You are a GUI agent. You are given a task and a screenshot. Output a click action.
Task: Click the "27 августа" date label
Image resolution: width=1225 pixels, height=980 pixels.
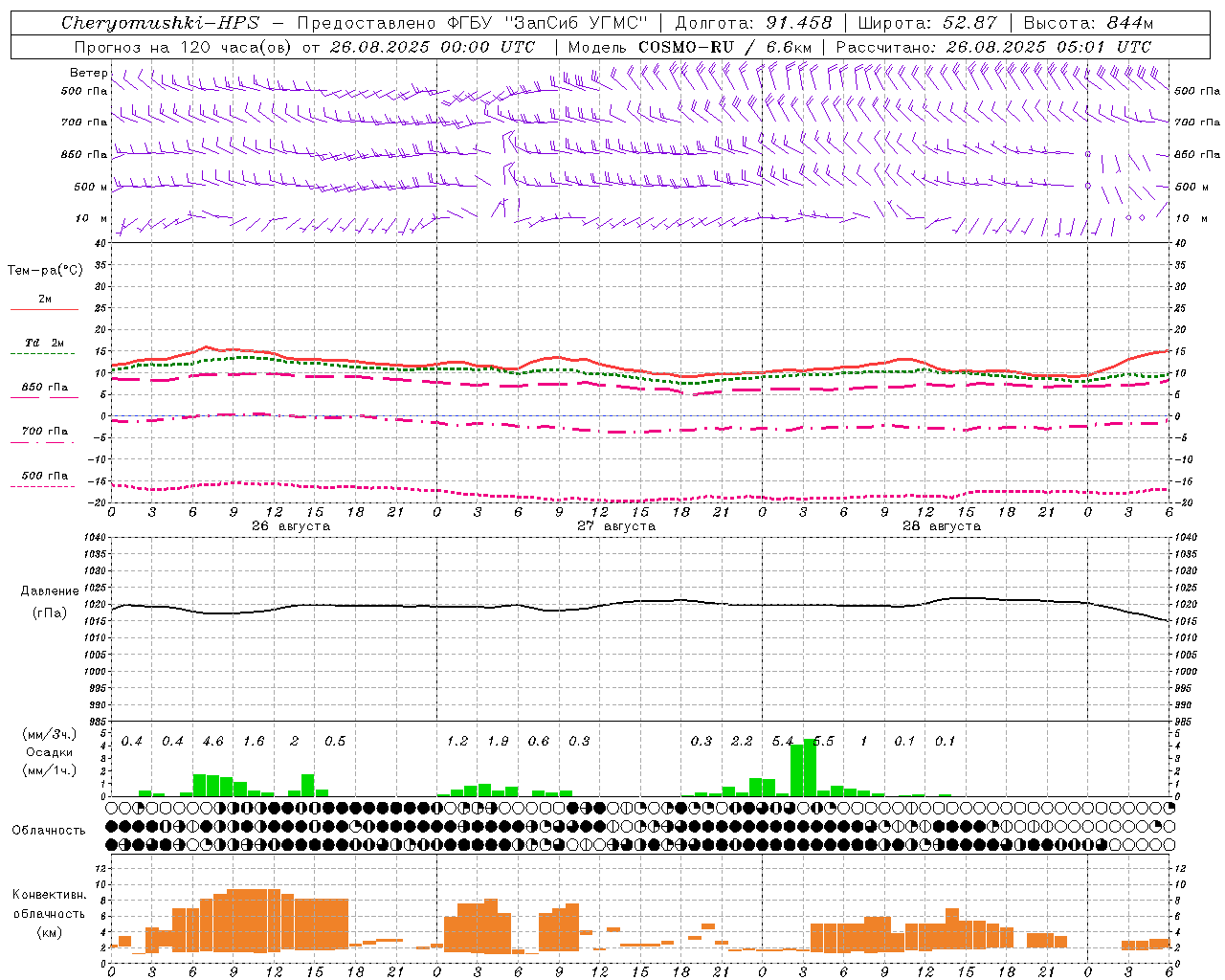pos(616,526)
